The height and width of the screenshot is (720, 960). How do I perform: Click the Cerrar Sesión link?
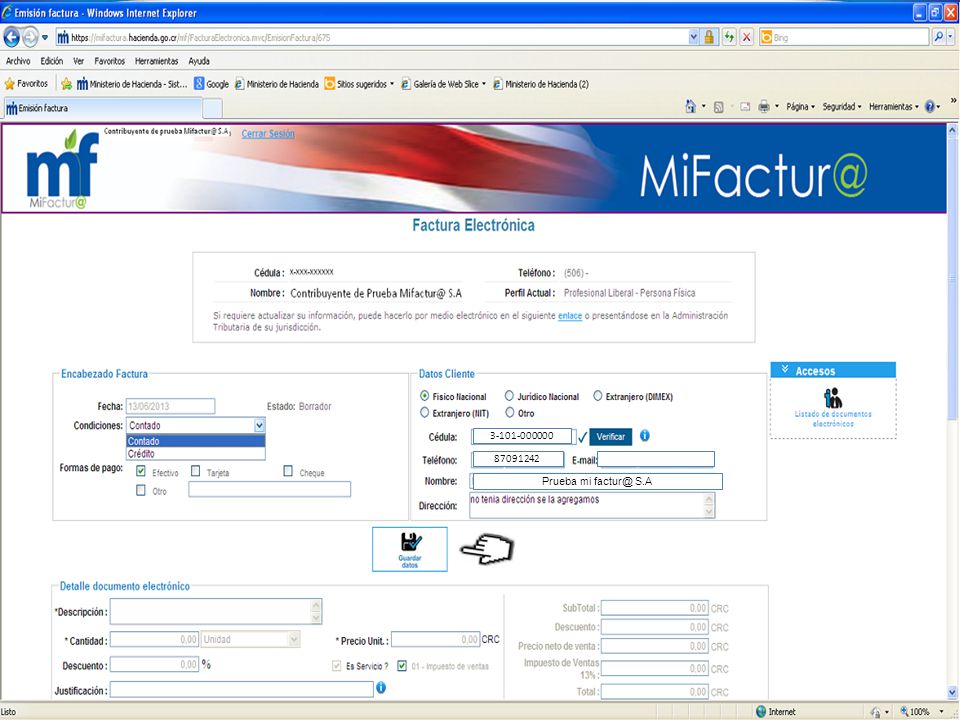click(268, 133)
